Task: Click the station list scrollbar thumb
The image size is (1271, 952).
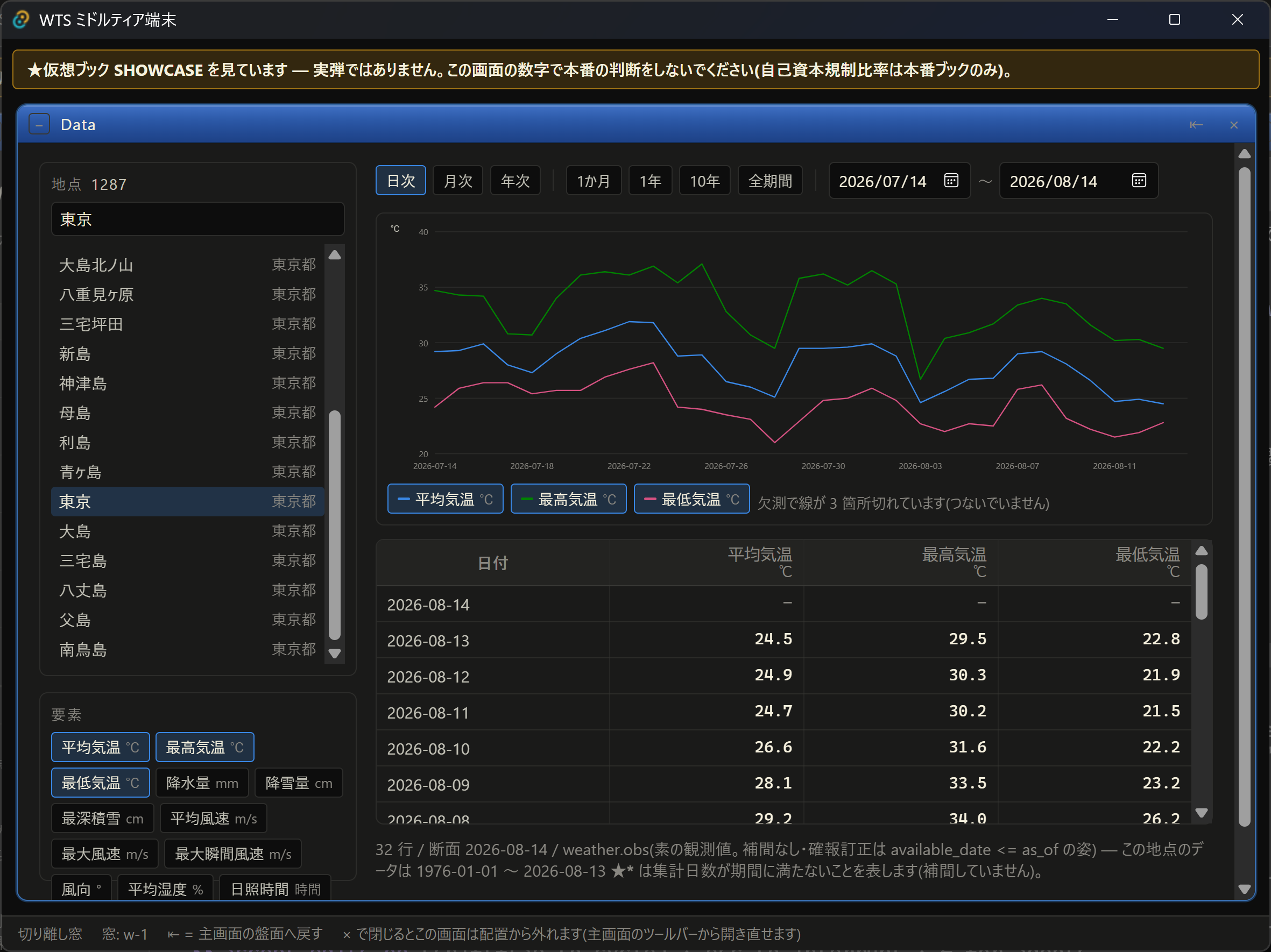Action: (334, 525)
